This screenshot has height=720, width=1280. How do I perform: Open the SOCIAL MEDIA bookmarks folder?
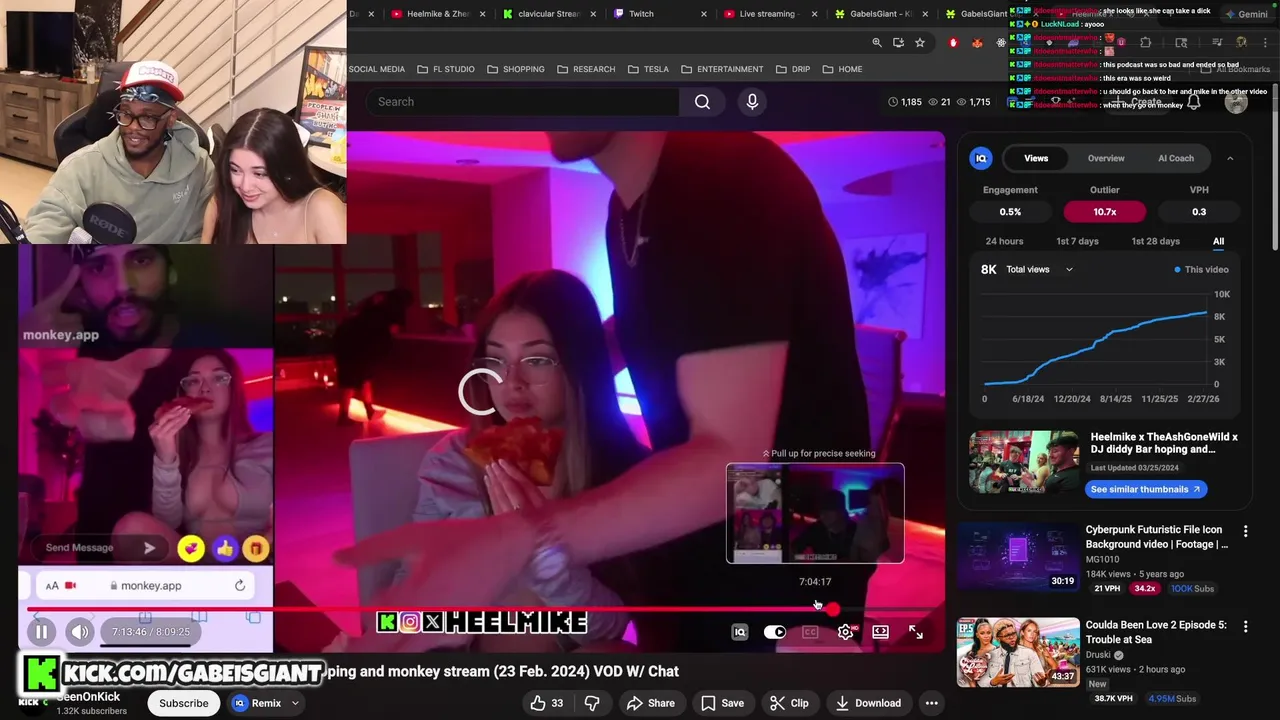(x=376, y=69)
